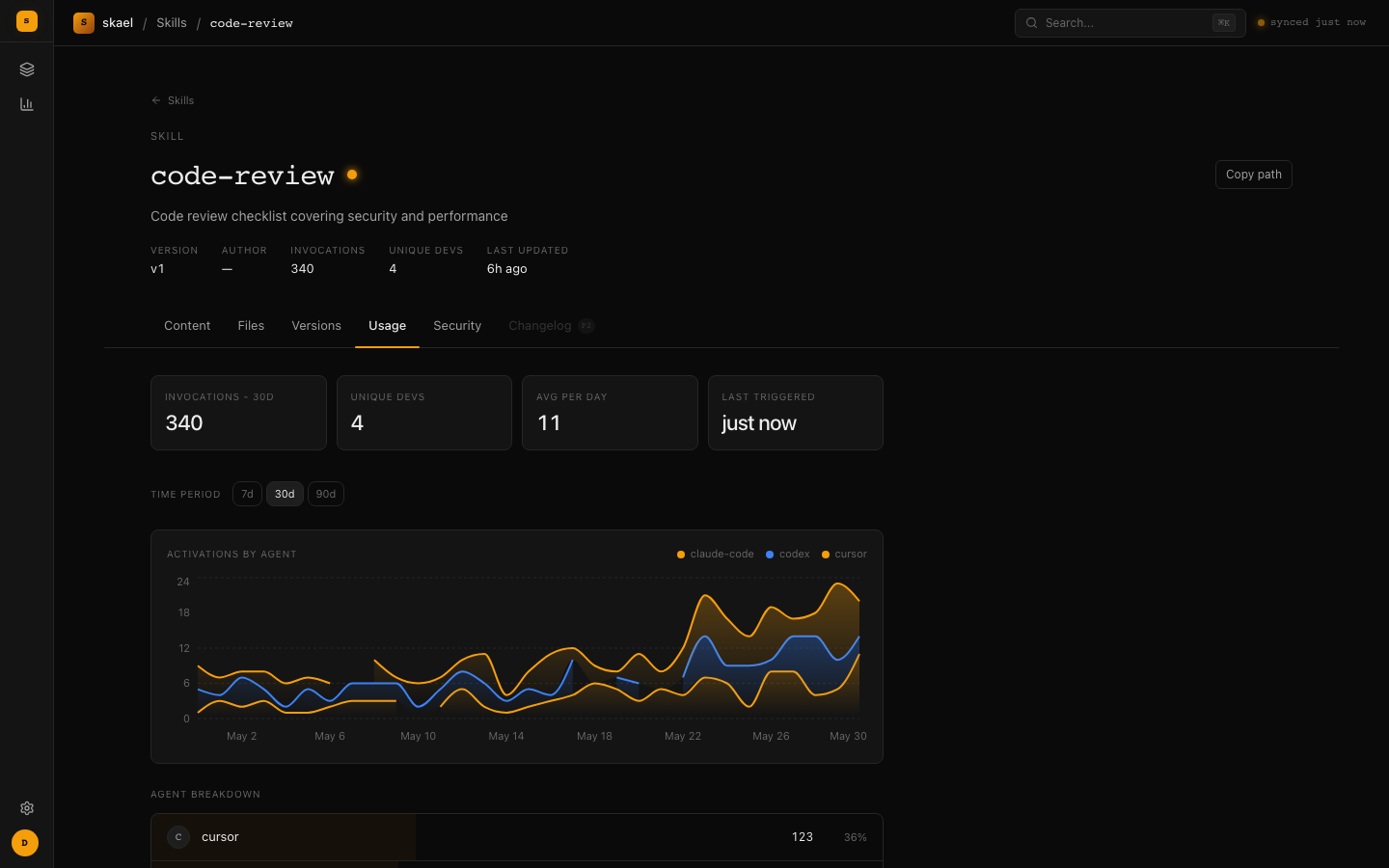1389x868 pixels.
Task: Toggle codex series in chart legend
Action: click(x=788, y=555)
